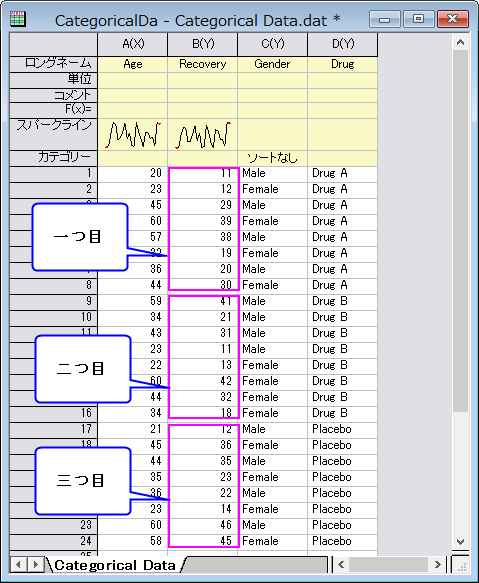Click the ソートなし category cell
The image size is (479, 583).
tap(273, 158)
